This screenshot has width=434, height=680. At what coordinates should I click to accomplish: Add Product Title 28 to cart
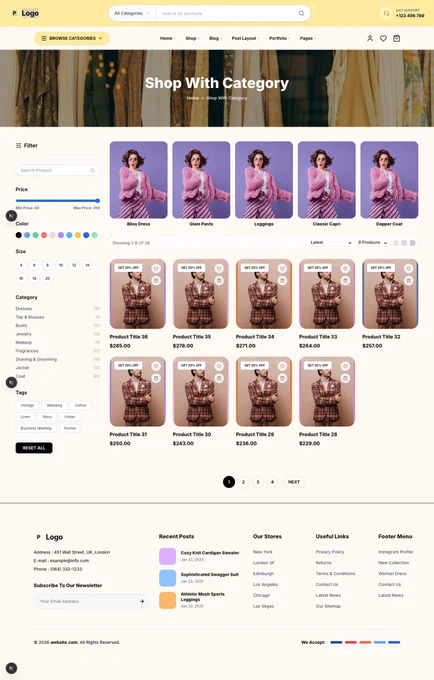tap(346, 378)
